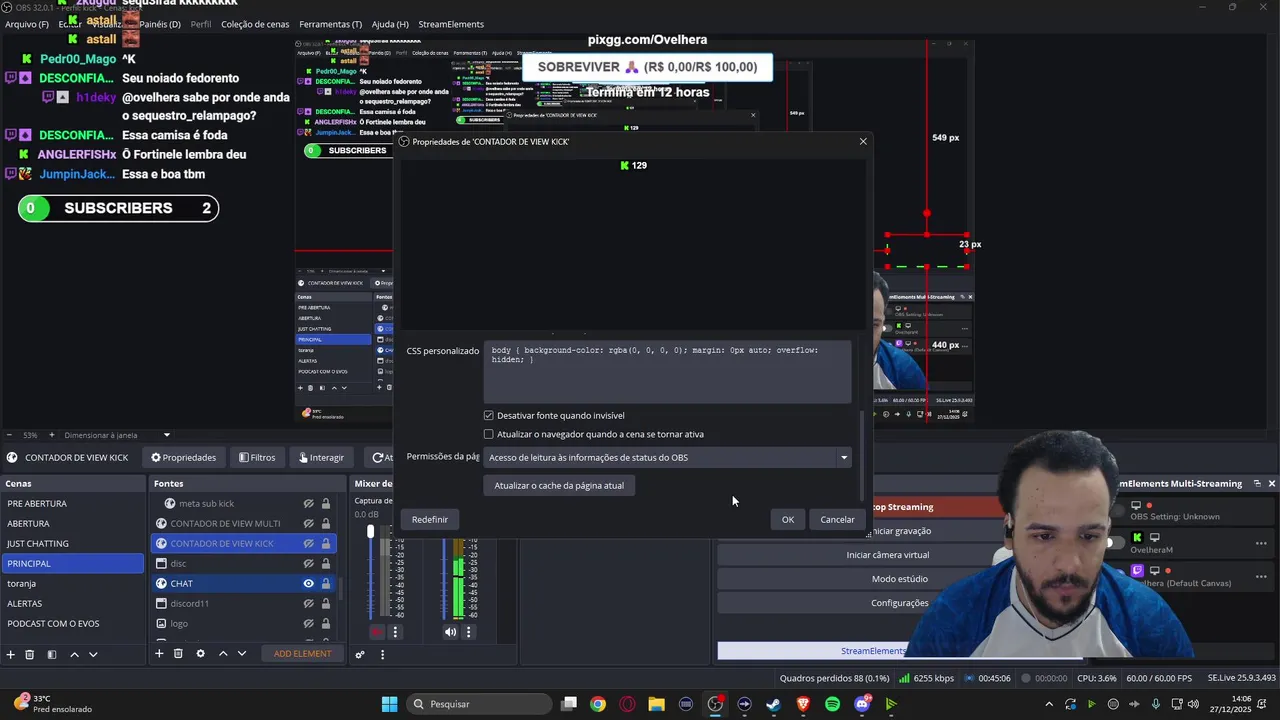The image size is (1280, 720).
Task: Open Google Chrome from the taskbar
Action: tap(597, 704)
